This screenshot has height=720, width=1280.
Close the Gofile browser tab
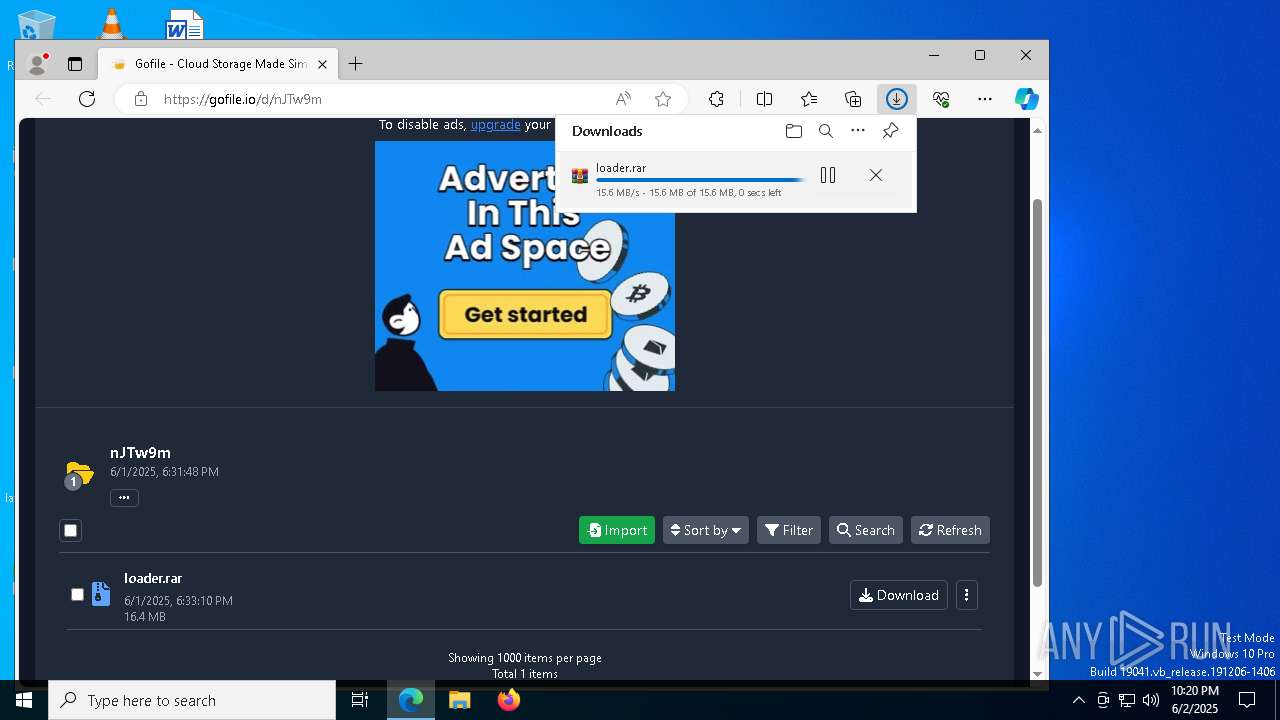pyautogui.click(x=322, y=64)
